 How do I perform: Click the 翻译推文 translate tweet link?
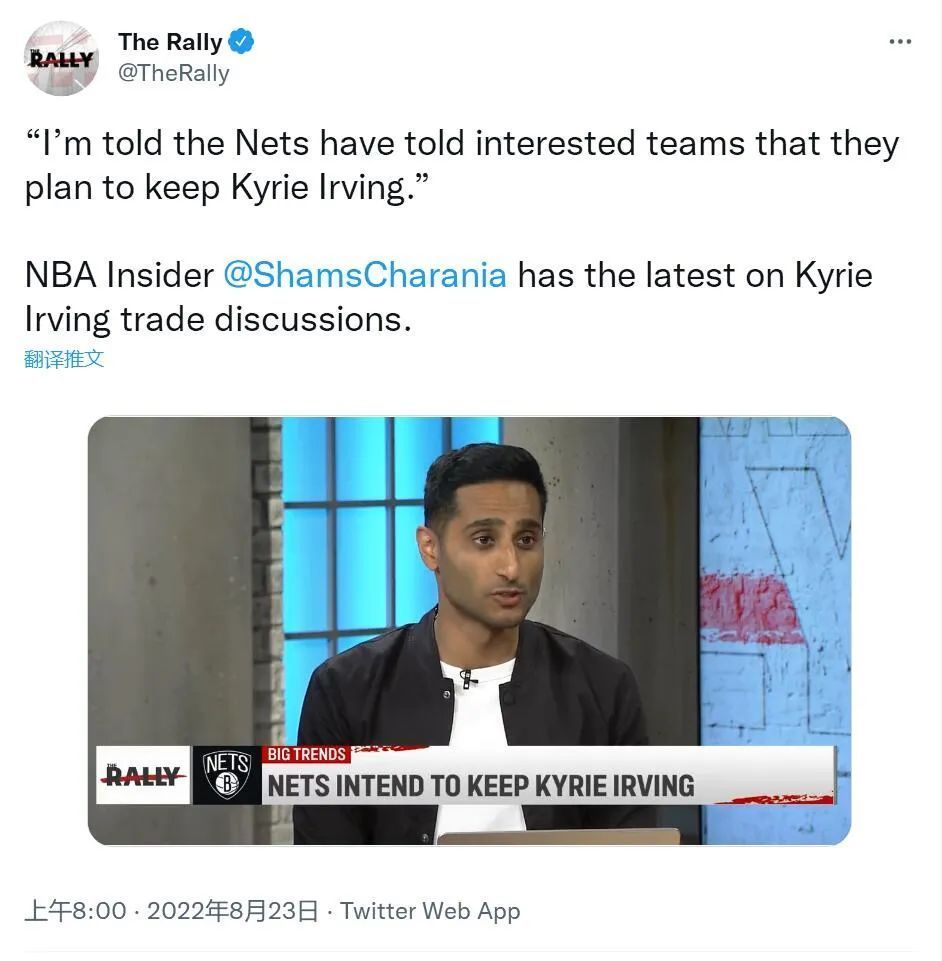tap(64, 359)
